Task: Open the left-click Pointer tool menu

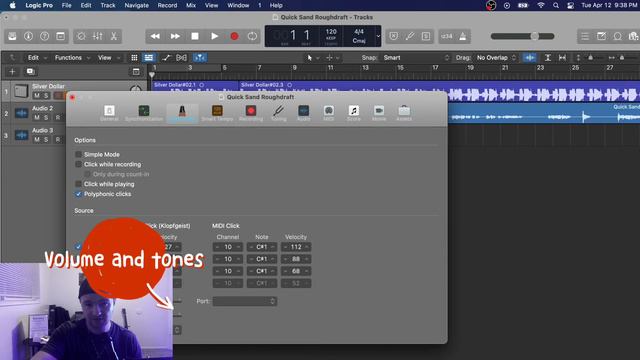Action: (313, 58)
